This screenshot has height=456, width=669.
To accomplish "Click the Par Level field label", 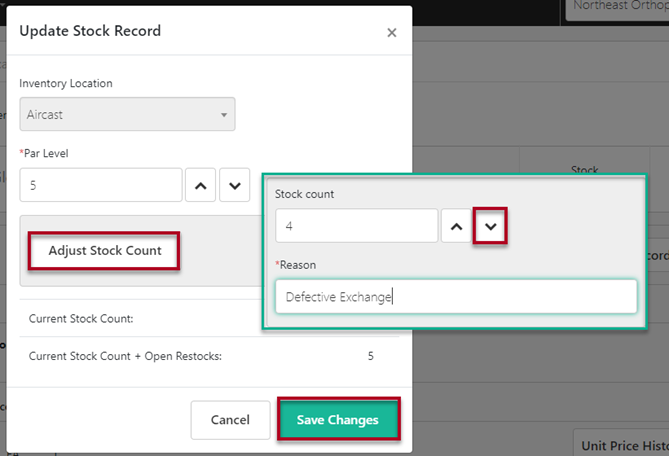I will (x=46, y=152).
